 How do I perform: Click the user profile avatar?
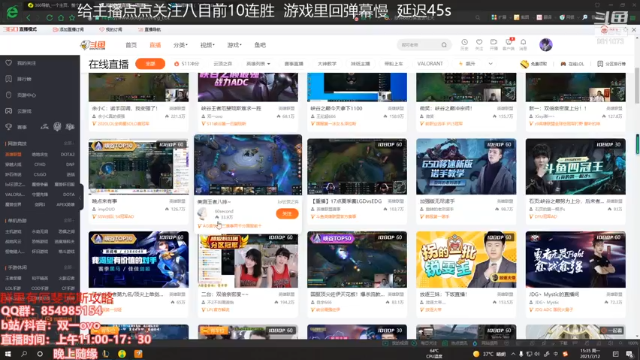click(x=546, y=44)
